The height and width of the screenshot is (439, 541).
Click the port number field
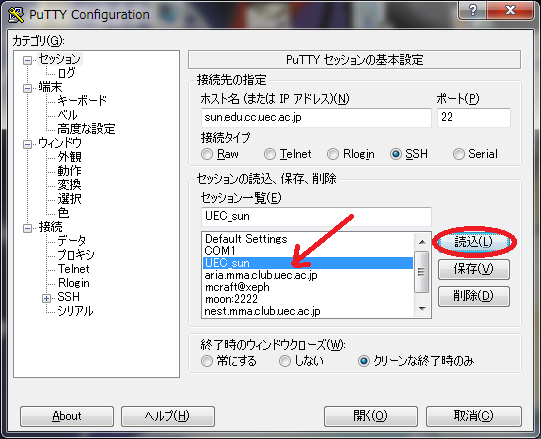point(474,118)
